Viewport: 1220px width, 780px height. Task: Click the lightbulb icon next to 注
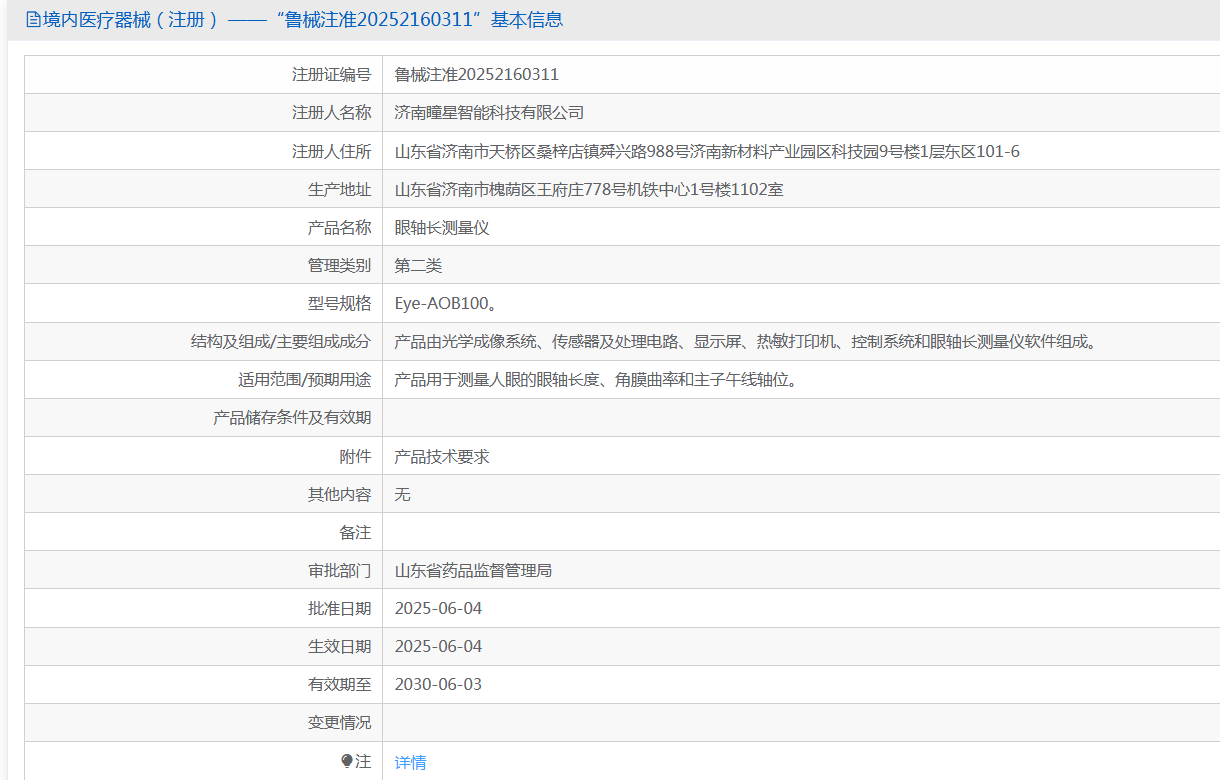(347, 761)
